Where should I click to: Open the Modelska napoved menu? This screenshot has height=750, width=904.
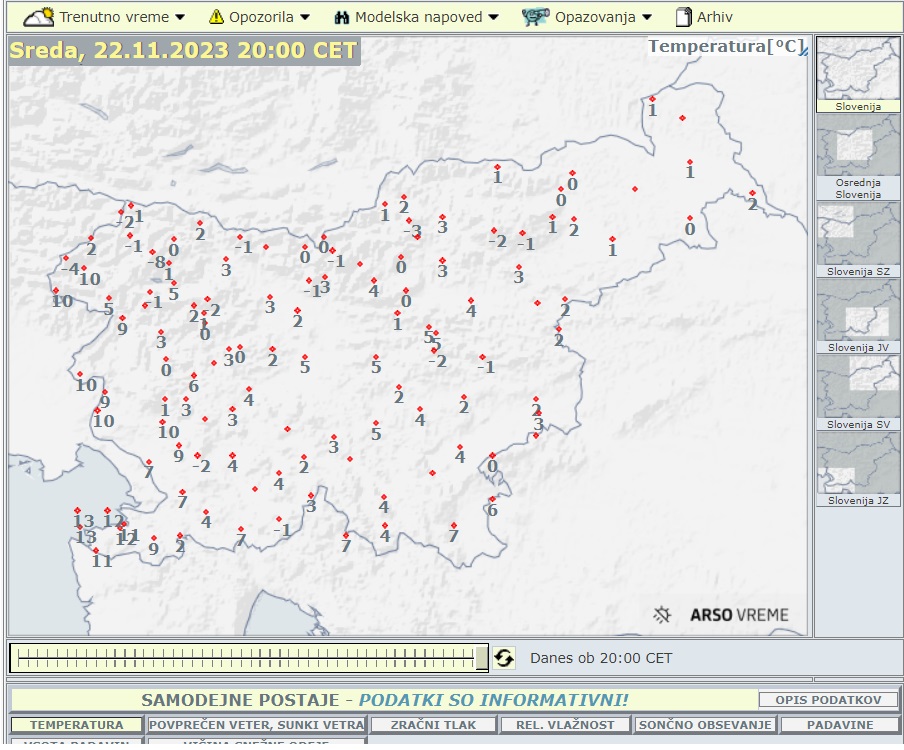[416, 17]
